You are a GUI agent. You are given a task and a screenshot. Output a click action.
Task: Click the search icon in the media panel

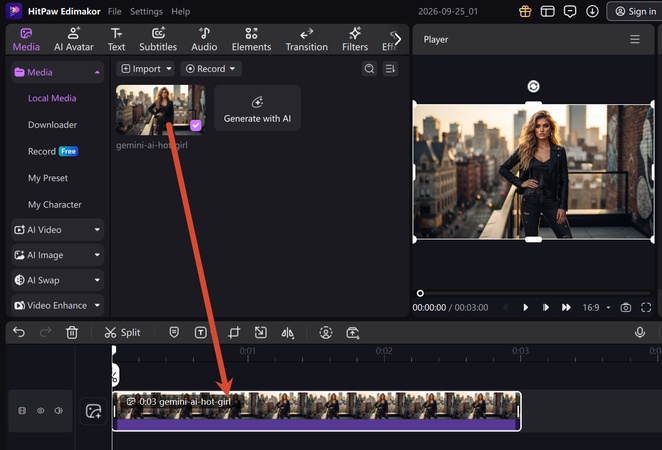[369, 69]
